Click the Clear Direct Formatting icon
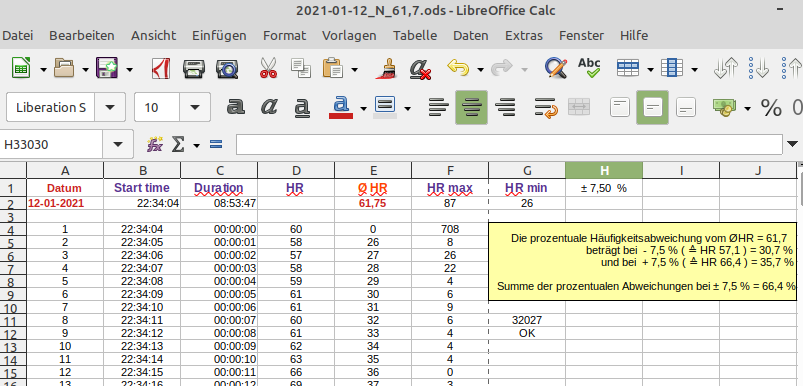This screenshot has width=803, height=386. point(419,69)
